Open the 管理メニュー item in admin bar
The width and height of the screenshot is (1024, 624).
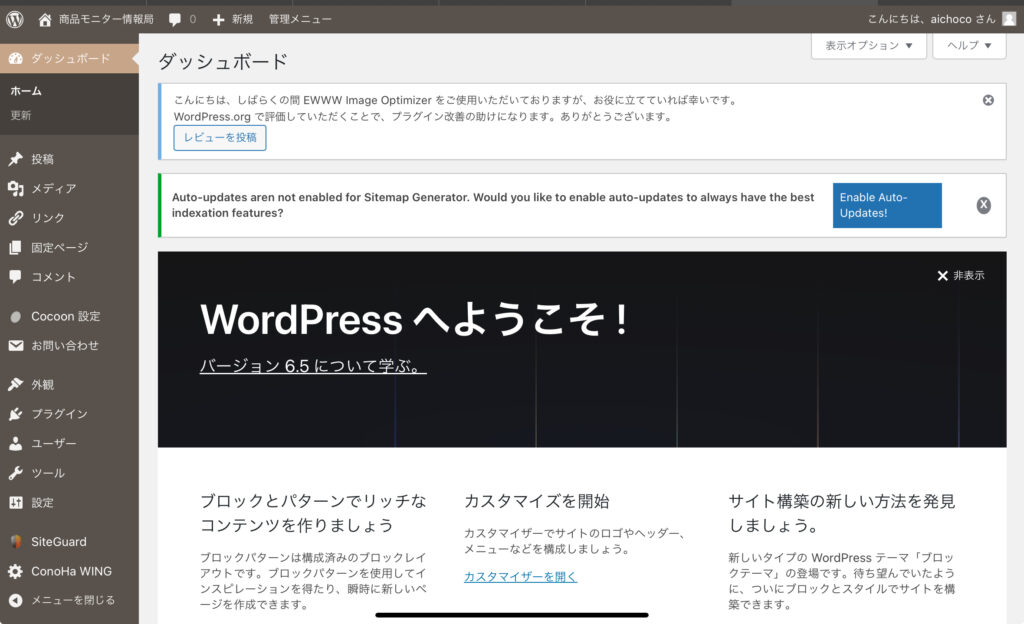300,20
